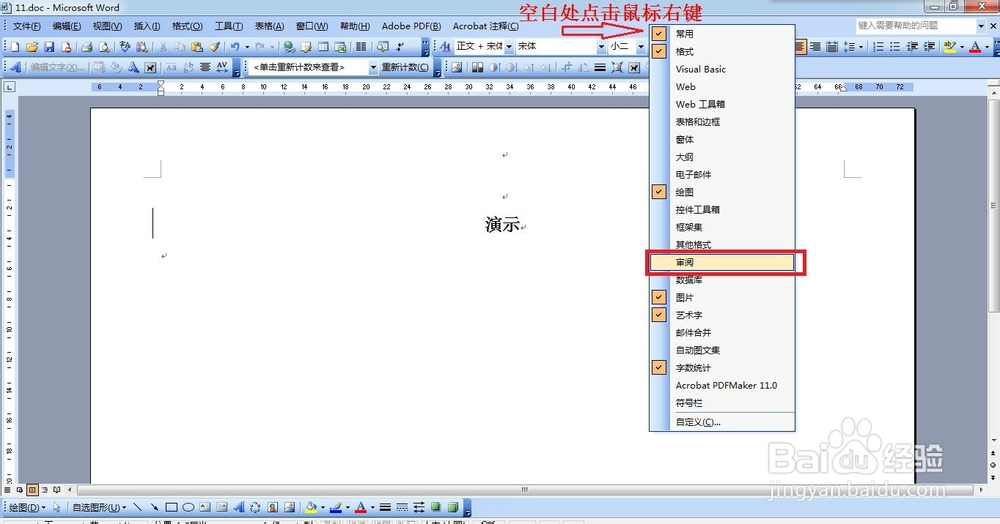Open Print Preview magnifier icon
1000x524 pixels.
coord(104,47)
